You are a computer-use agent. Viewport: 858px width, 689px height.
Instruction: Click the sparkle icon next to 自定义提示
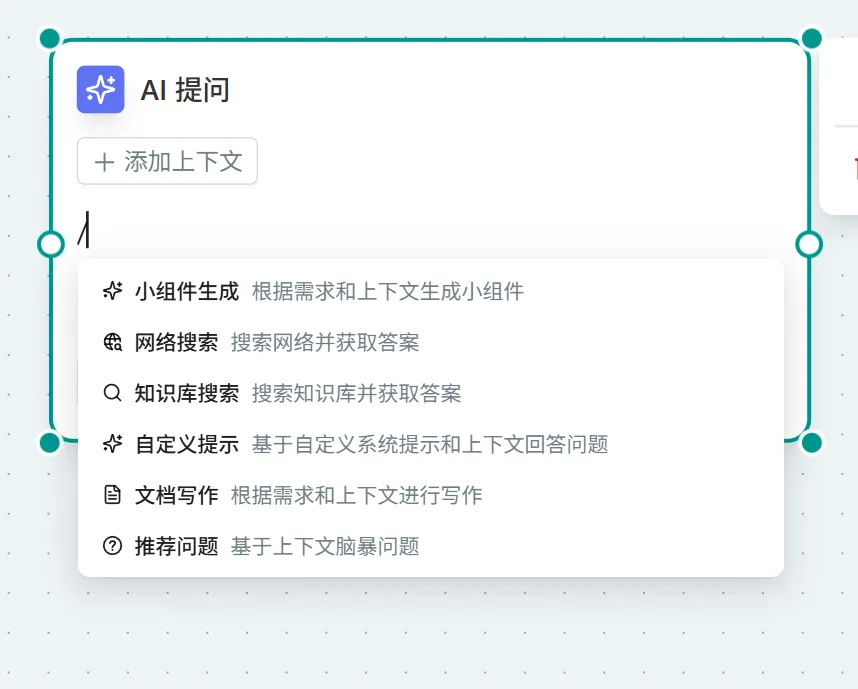(112, 444)
